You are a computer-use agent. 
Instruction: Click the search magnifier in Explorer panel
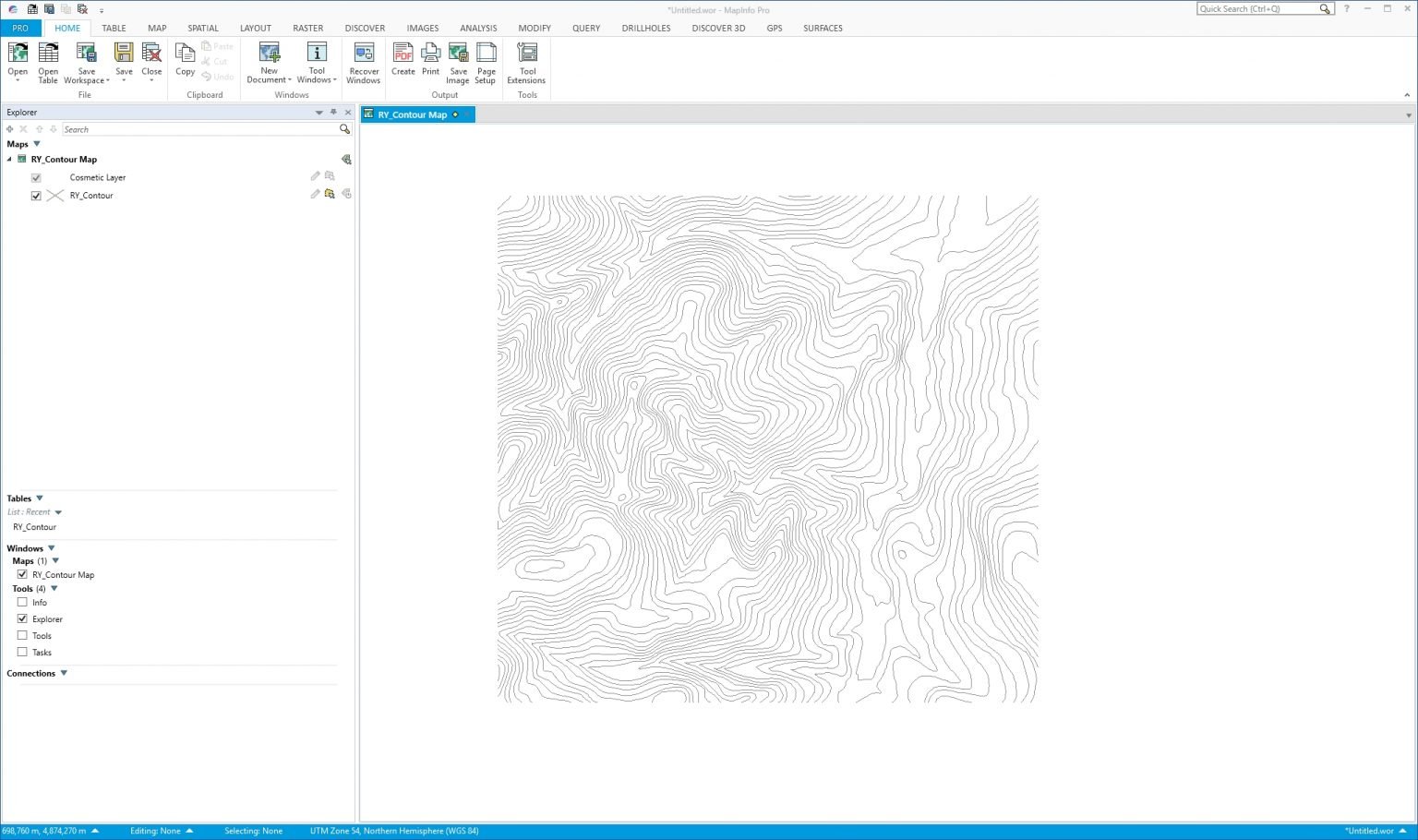[x=344, y=129]
